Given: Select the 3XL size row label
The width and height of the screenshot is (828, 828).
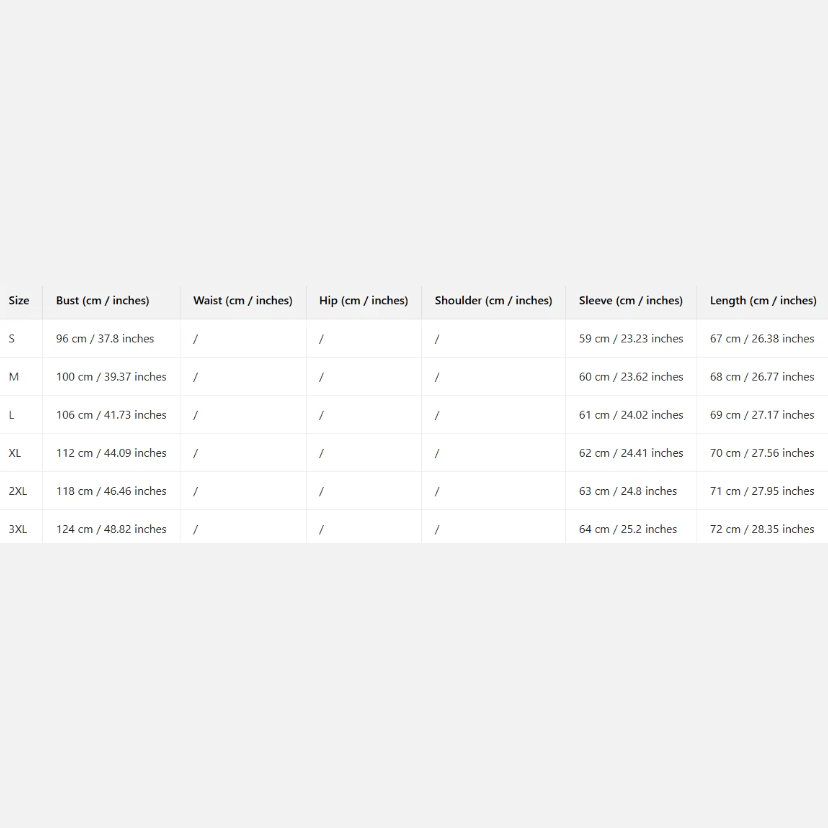Looking at the screenshot, I should pos(18,529).
